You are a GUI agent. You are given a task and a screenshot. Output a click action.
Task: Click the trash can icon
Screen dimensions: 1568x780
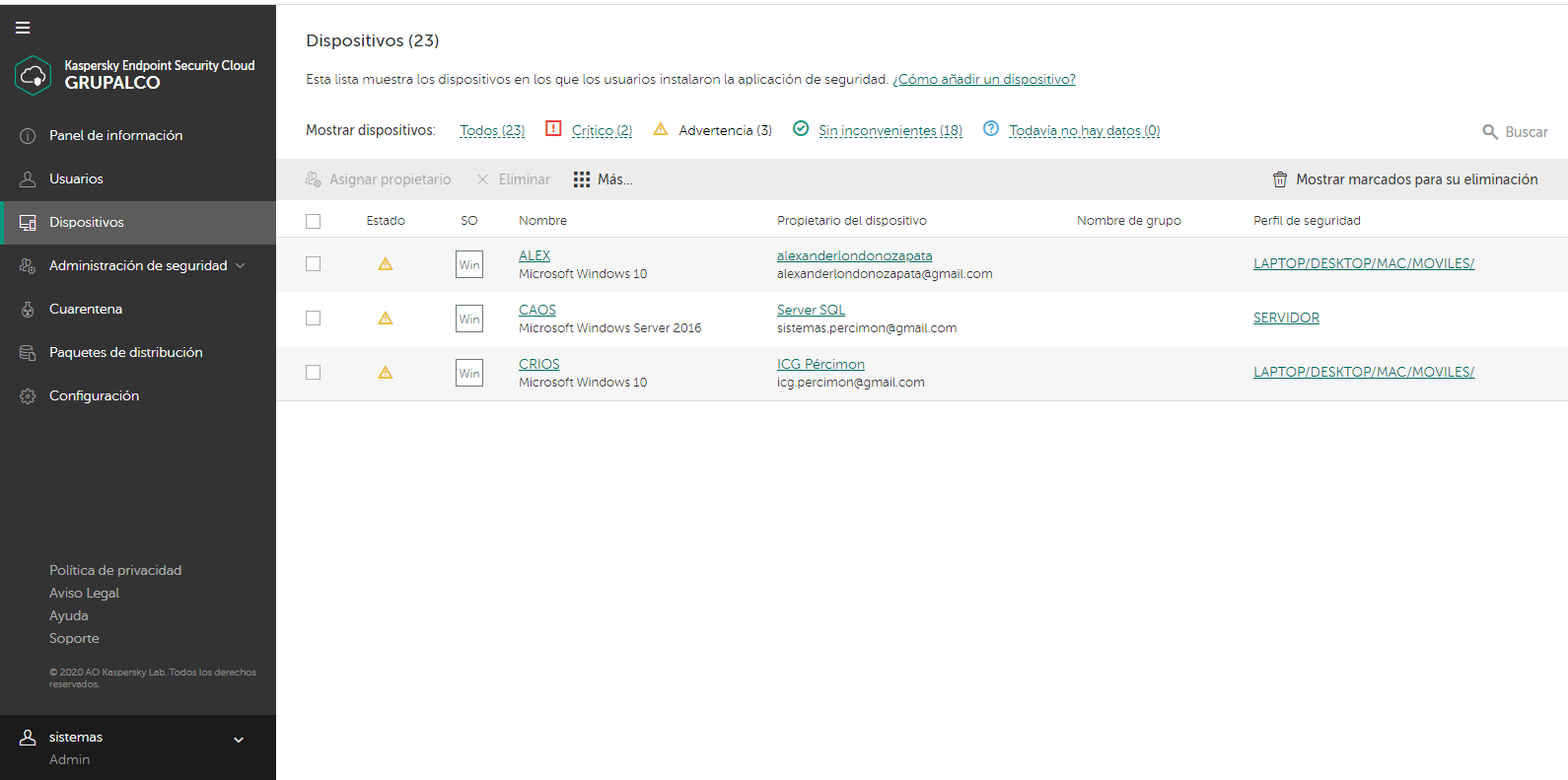pos(1280,179)
